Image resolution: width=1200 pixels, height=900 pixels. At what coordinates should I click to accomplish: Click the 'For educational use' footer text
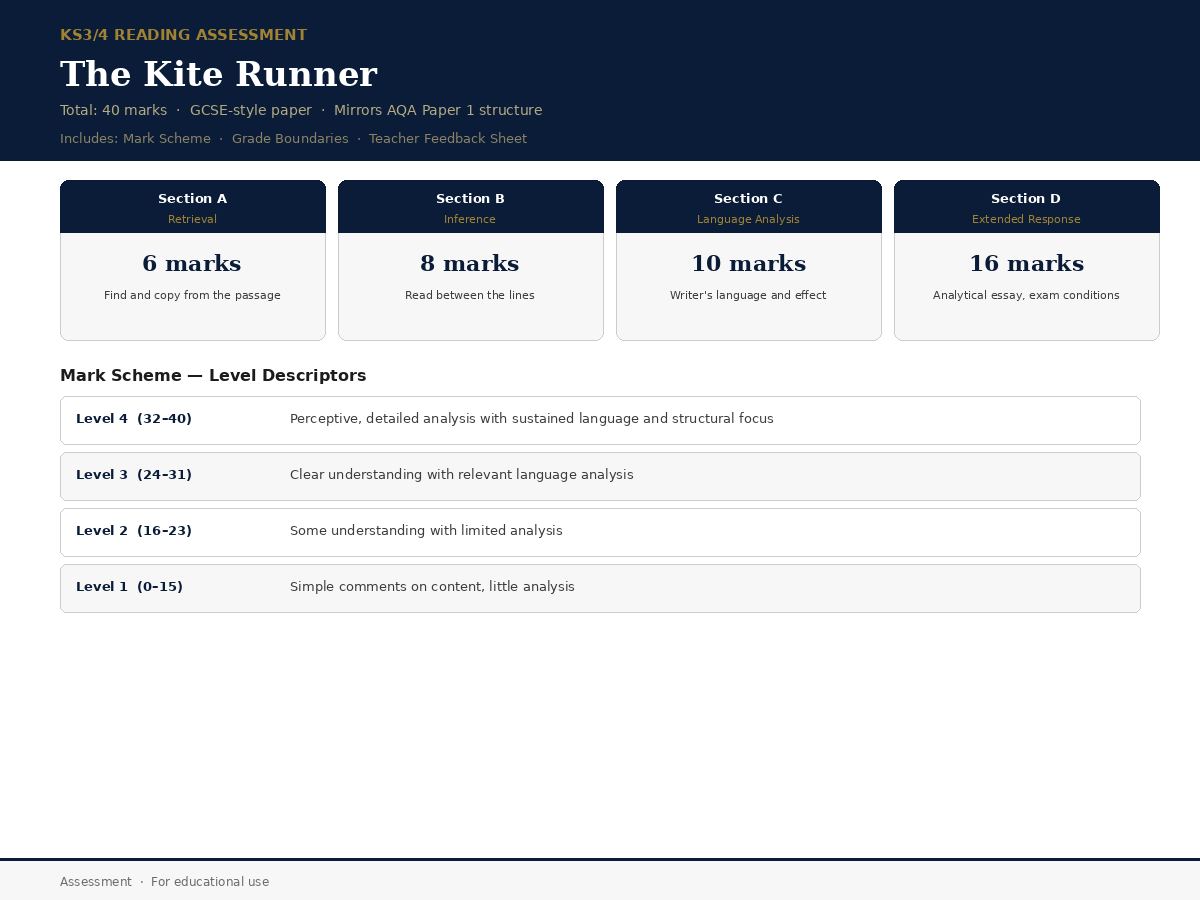pos(210,882)
